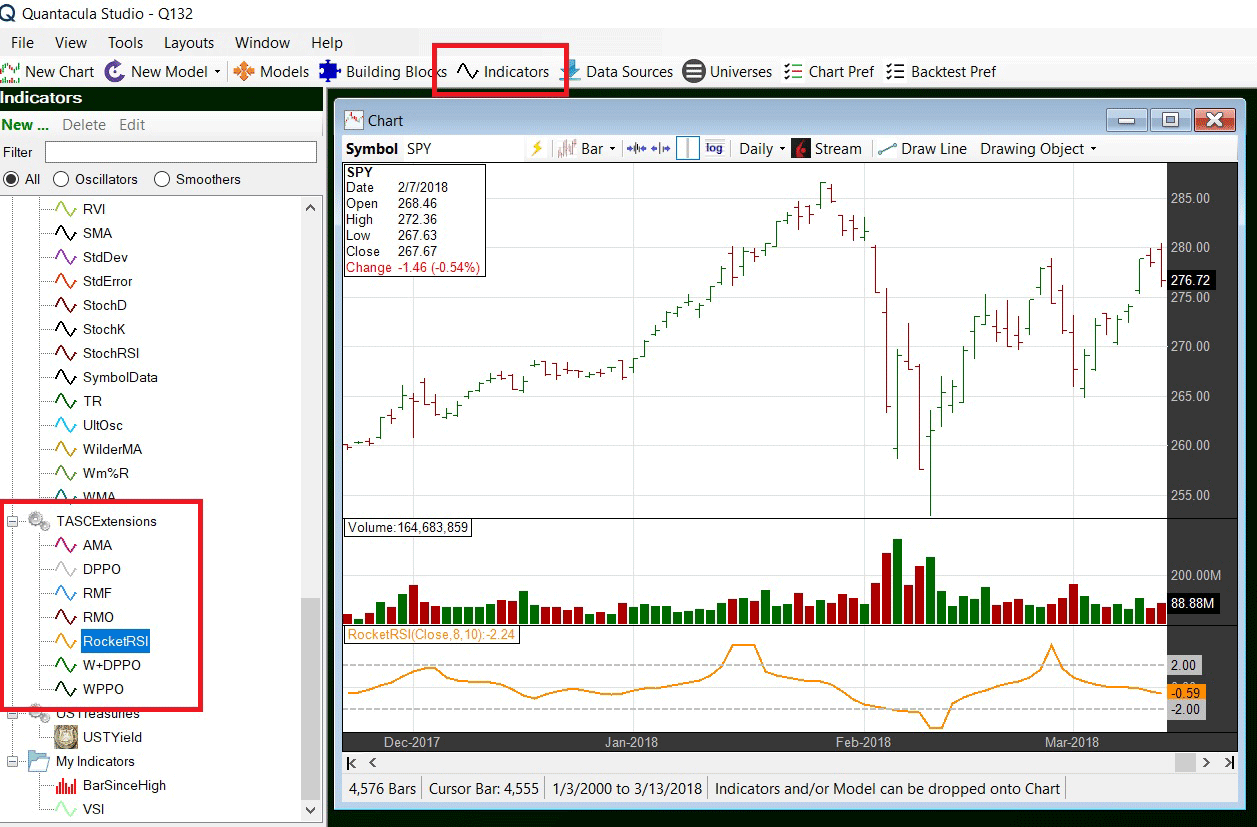Viewport: 1257px width, 827px height.
Task: Select the TR indicator
Action: click(x=92, y=401)
